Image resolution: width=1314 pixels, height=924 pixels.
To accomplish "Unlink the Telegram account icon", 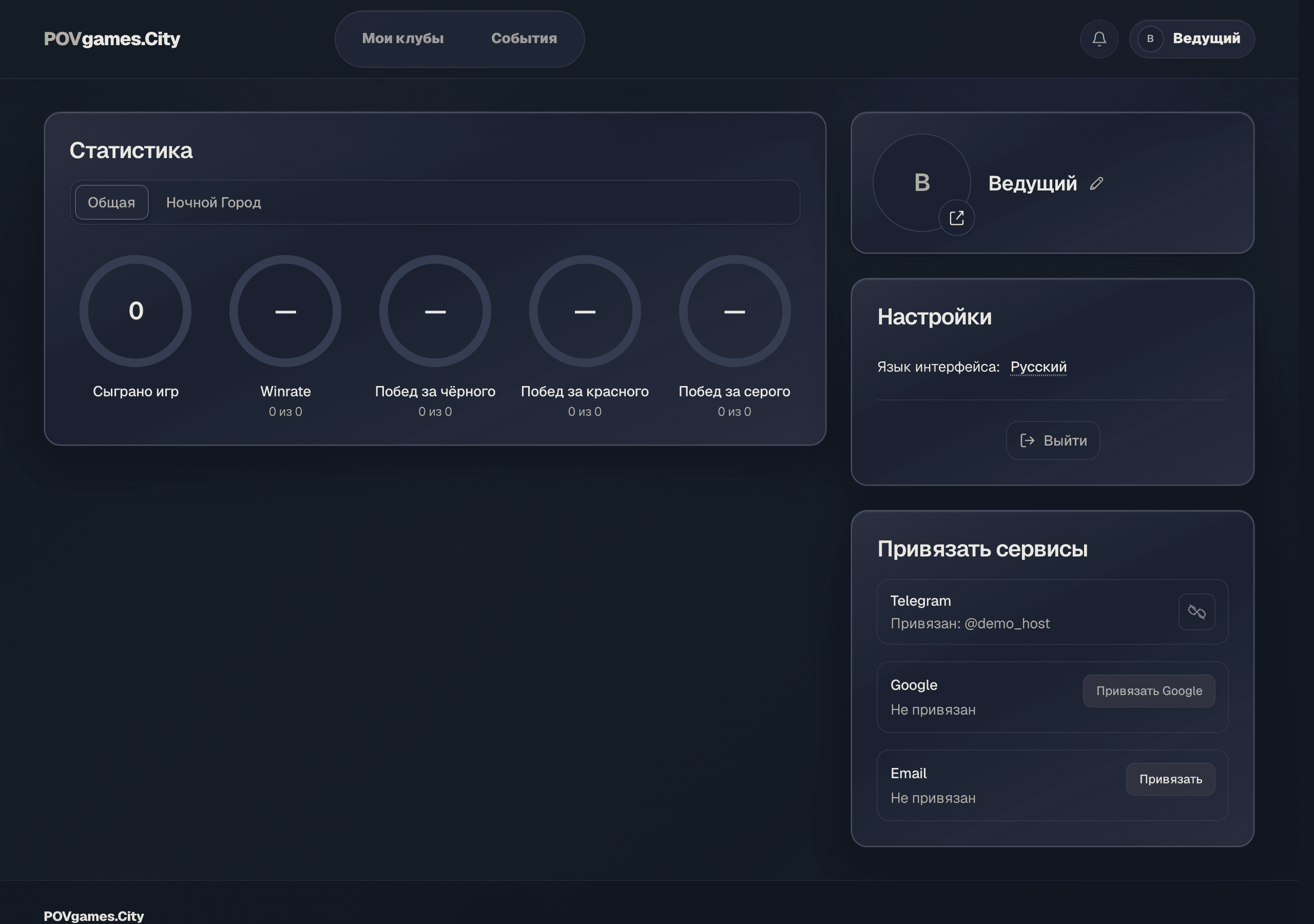I will [1196, 612].
